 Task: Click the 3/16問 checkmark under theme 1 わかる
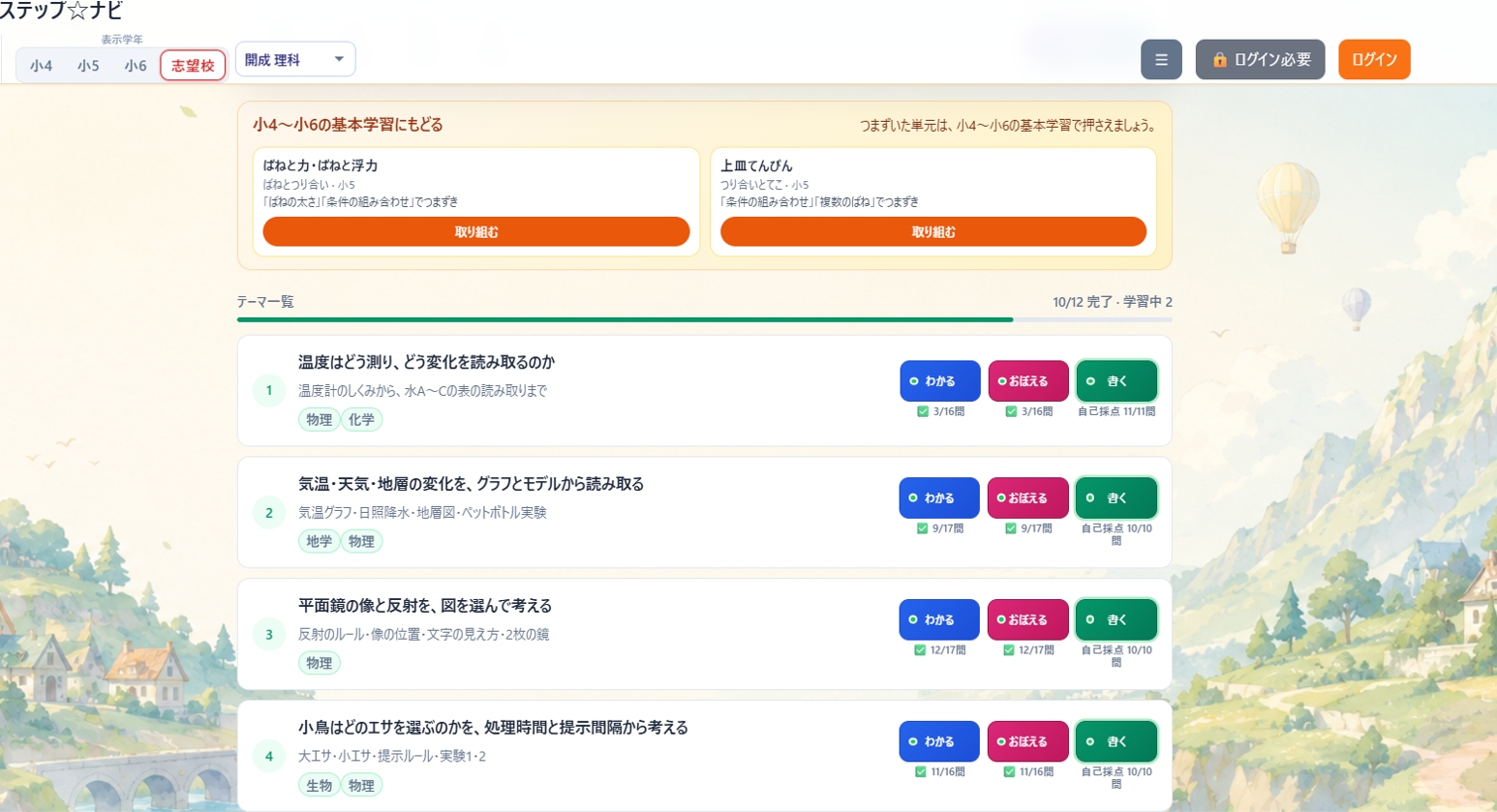[x=923, y=411]
